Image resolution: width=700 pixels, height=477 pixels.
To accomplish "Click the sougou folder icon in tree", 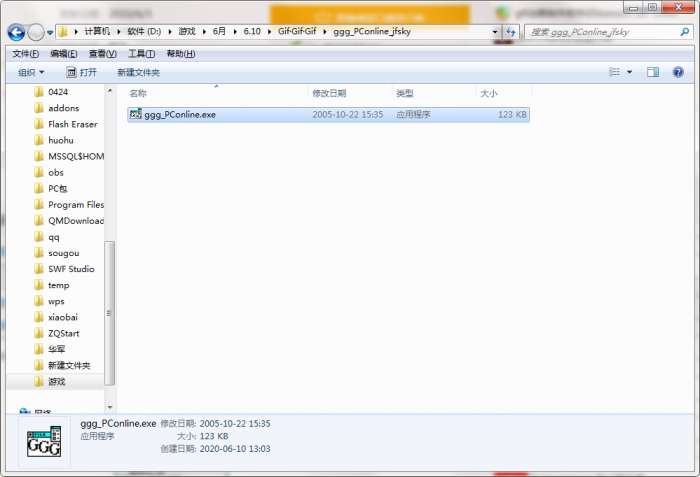I will point(39,253).
